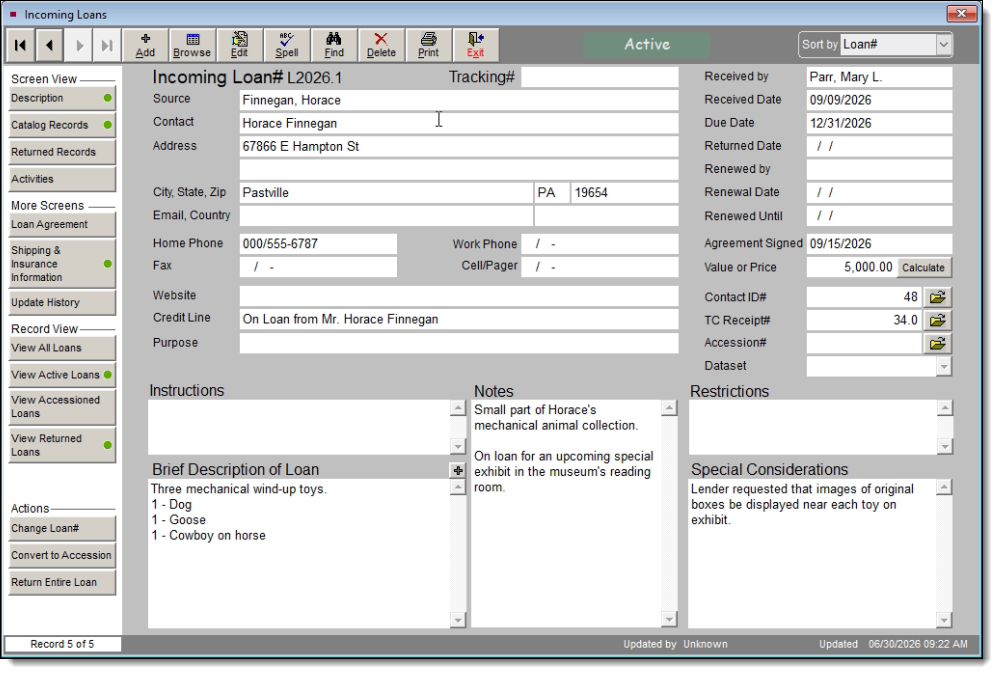Click the Email field
Screen dimensions: 998x674
pos(386,216)
